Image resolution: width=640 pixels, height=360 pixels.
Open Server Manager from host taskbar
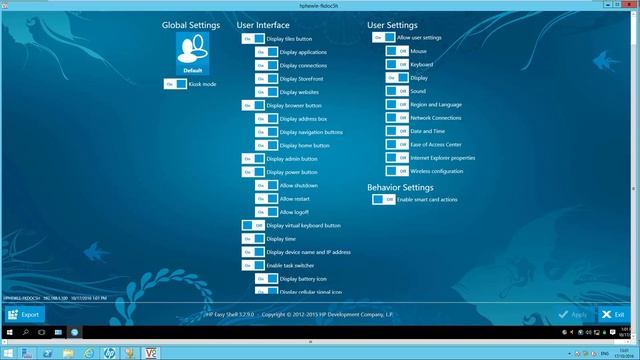[27, 353]
